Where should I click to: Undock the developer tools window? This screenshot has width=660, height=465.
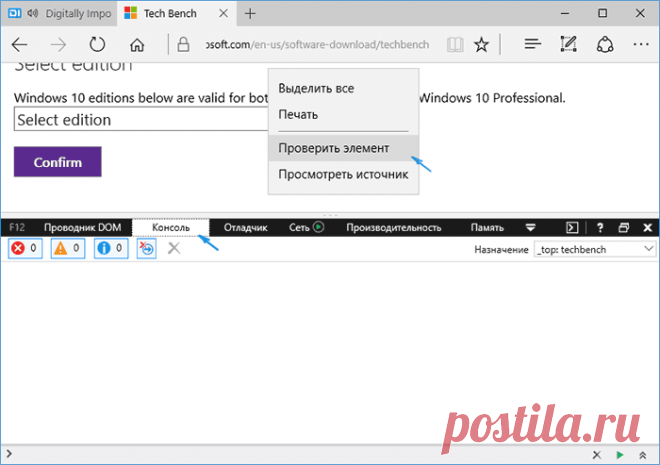tap(624, 228)
